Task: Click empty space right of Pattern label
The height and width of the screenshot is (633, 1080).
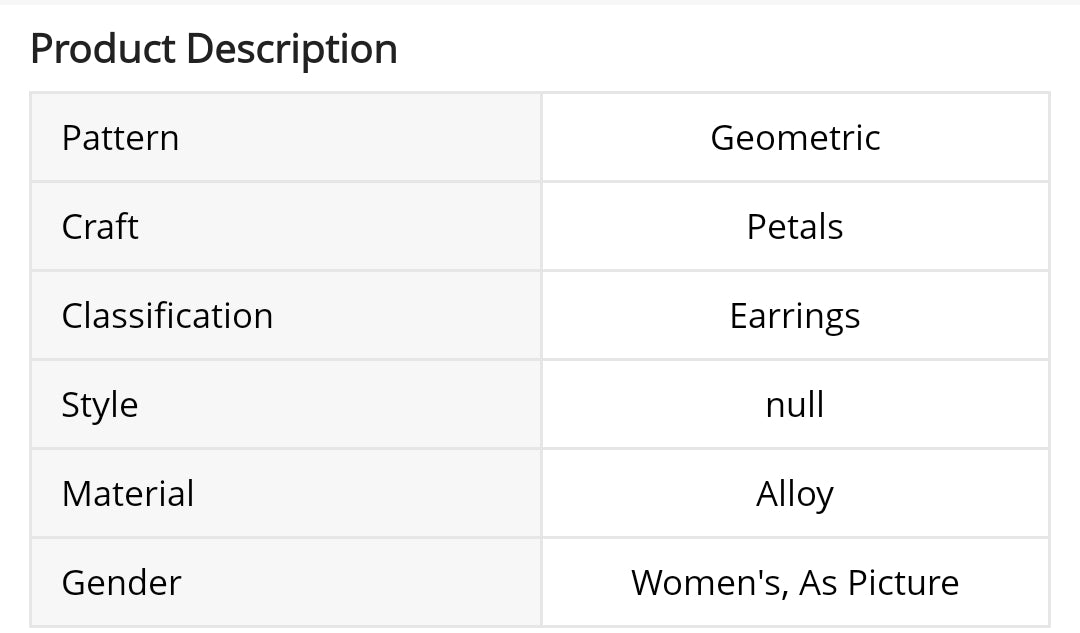Action: tap(380, 138)
